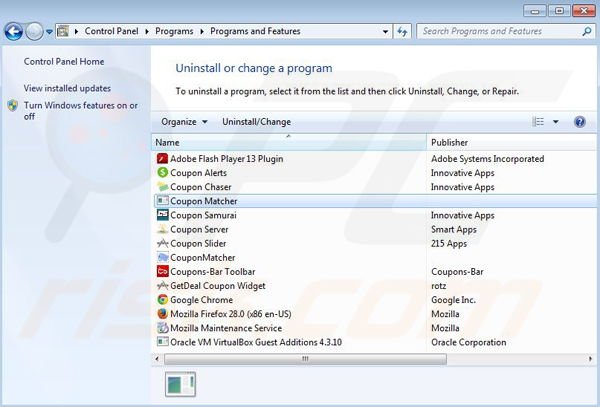Click the Google Chrome icon

click(x=163, y=300)
